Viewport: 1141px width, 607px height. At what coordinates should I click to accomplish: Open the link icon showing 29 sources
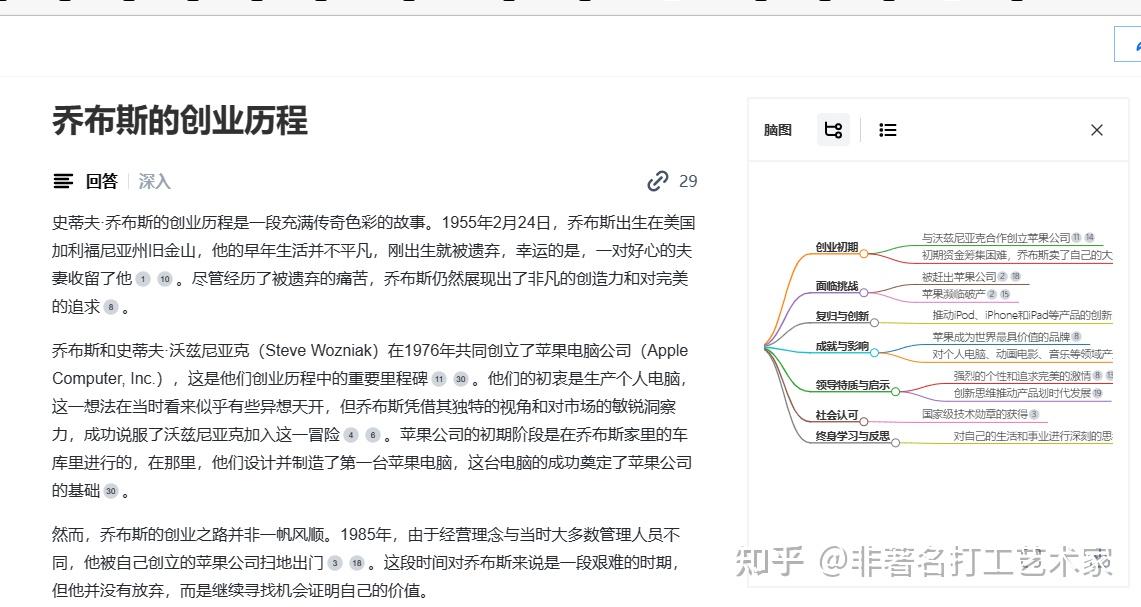tap(658, 181)
